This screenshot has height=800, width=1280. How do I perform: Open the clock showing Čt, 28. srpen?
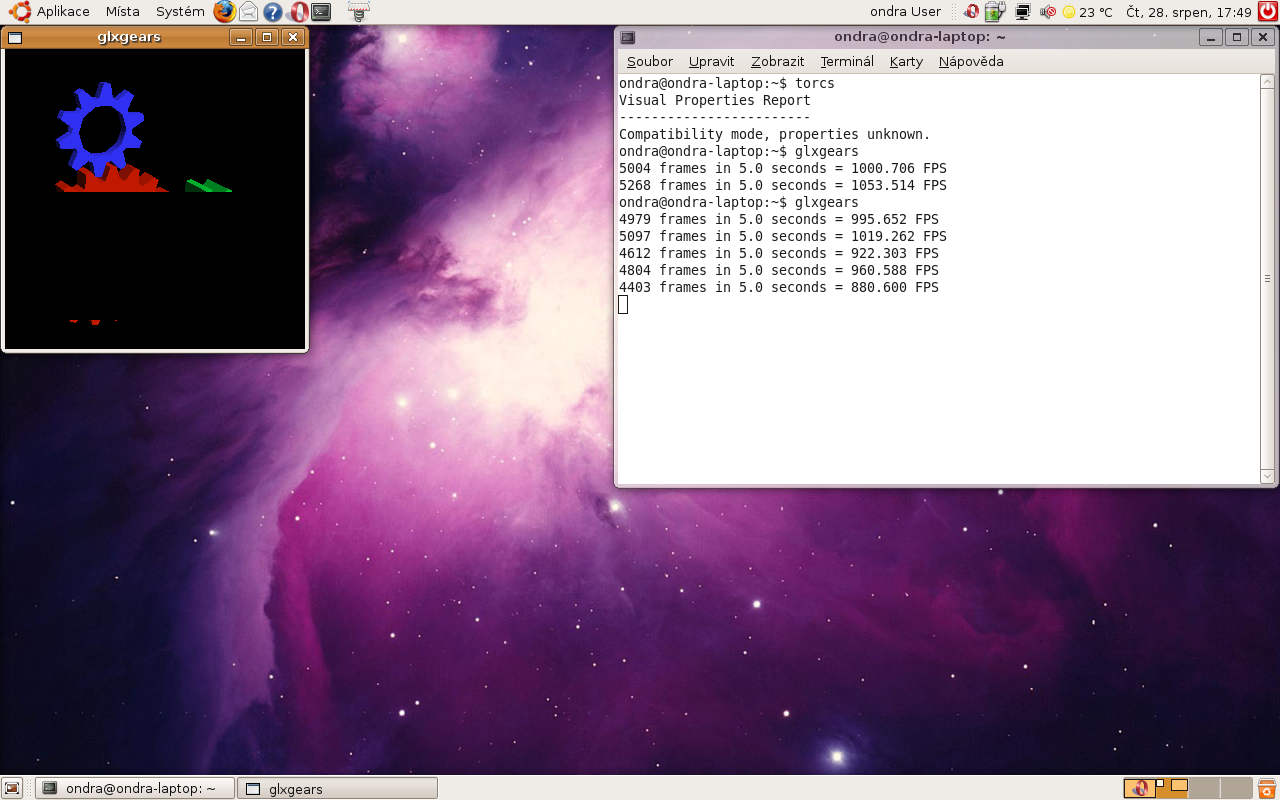[x=1189, y=12]
